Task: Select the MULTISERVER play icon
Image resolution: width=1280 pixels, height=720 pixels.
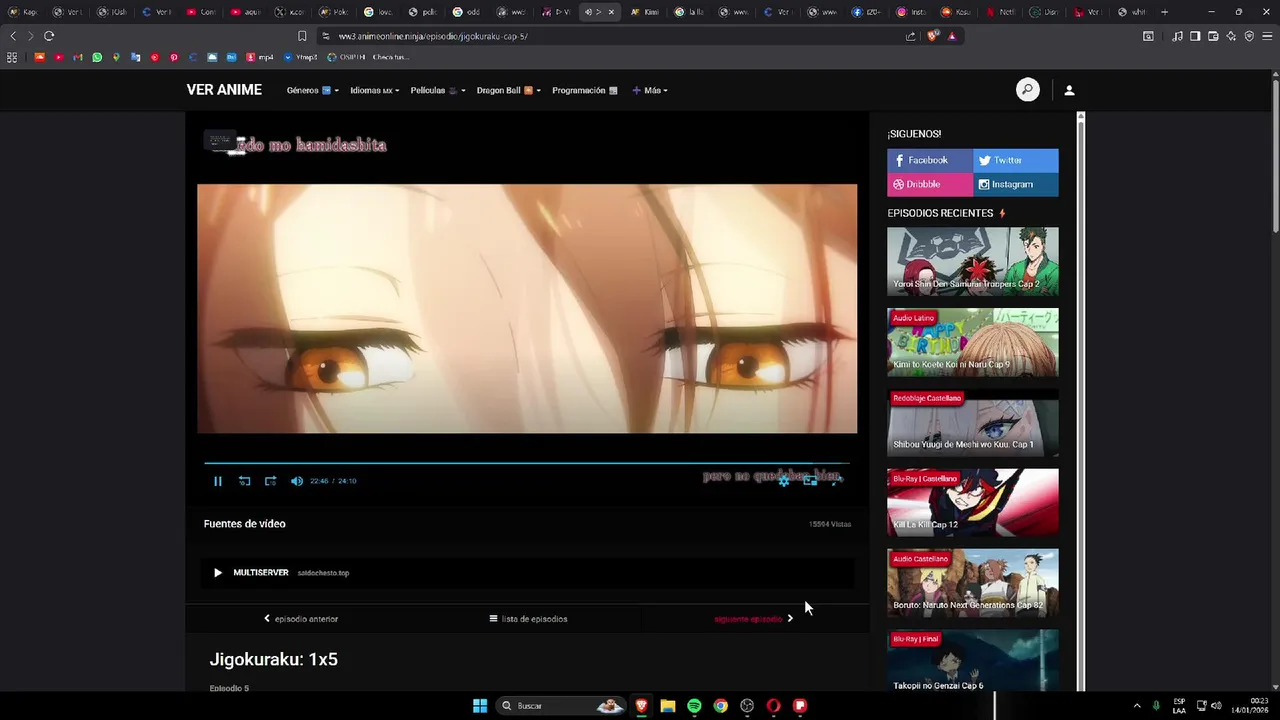Action: click(x=217, y=573)
